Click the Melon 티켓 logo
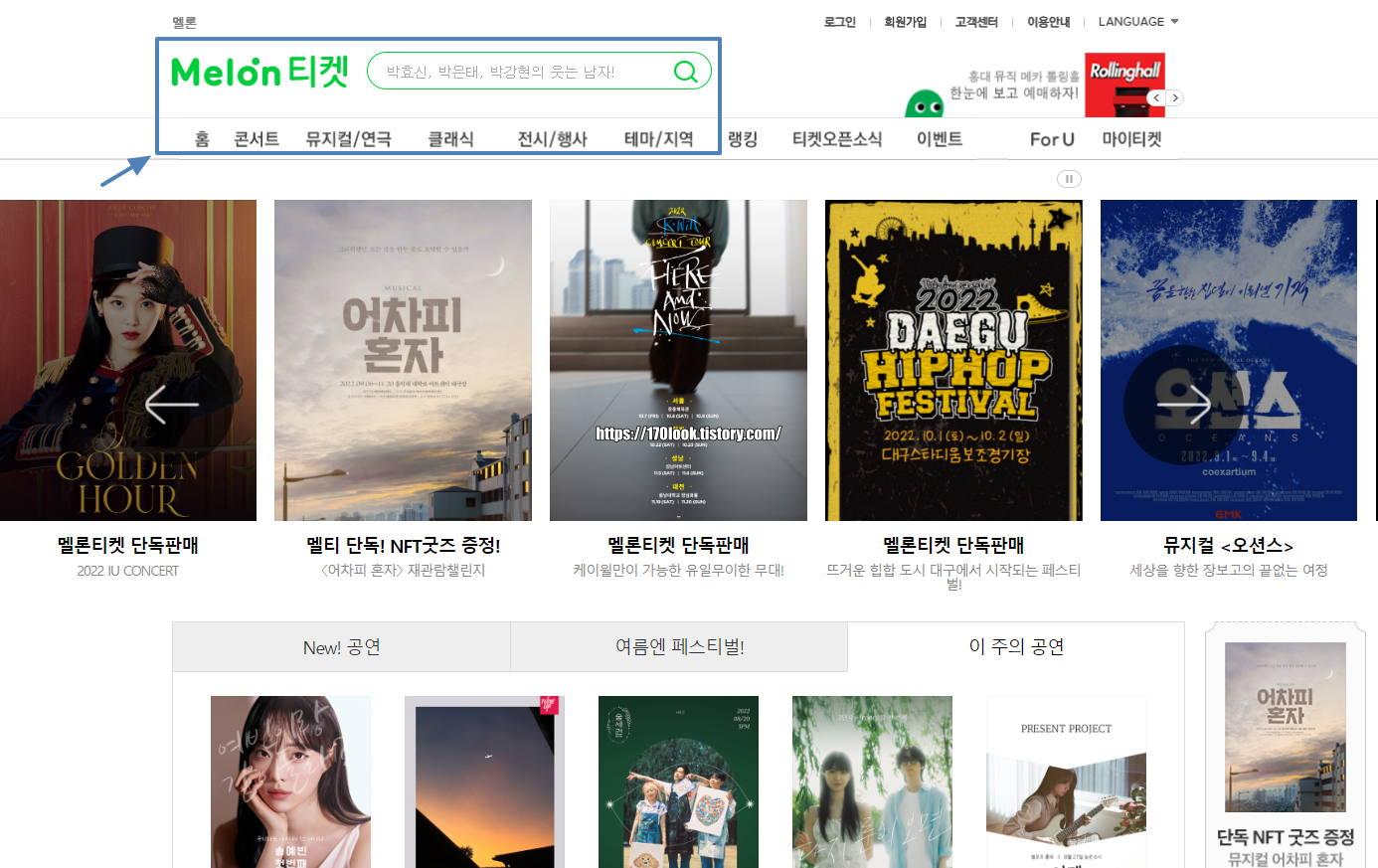Viewport: 1378px width, 868px height. click(259, 72)
